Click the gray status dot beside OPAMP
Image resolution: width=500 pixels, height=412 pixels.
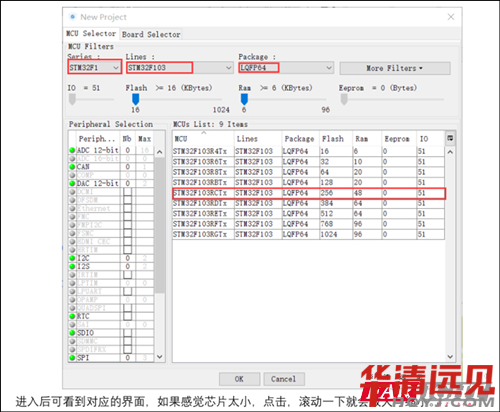point(72,299)
